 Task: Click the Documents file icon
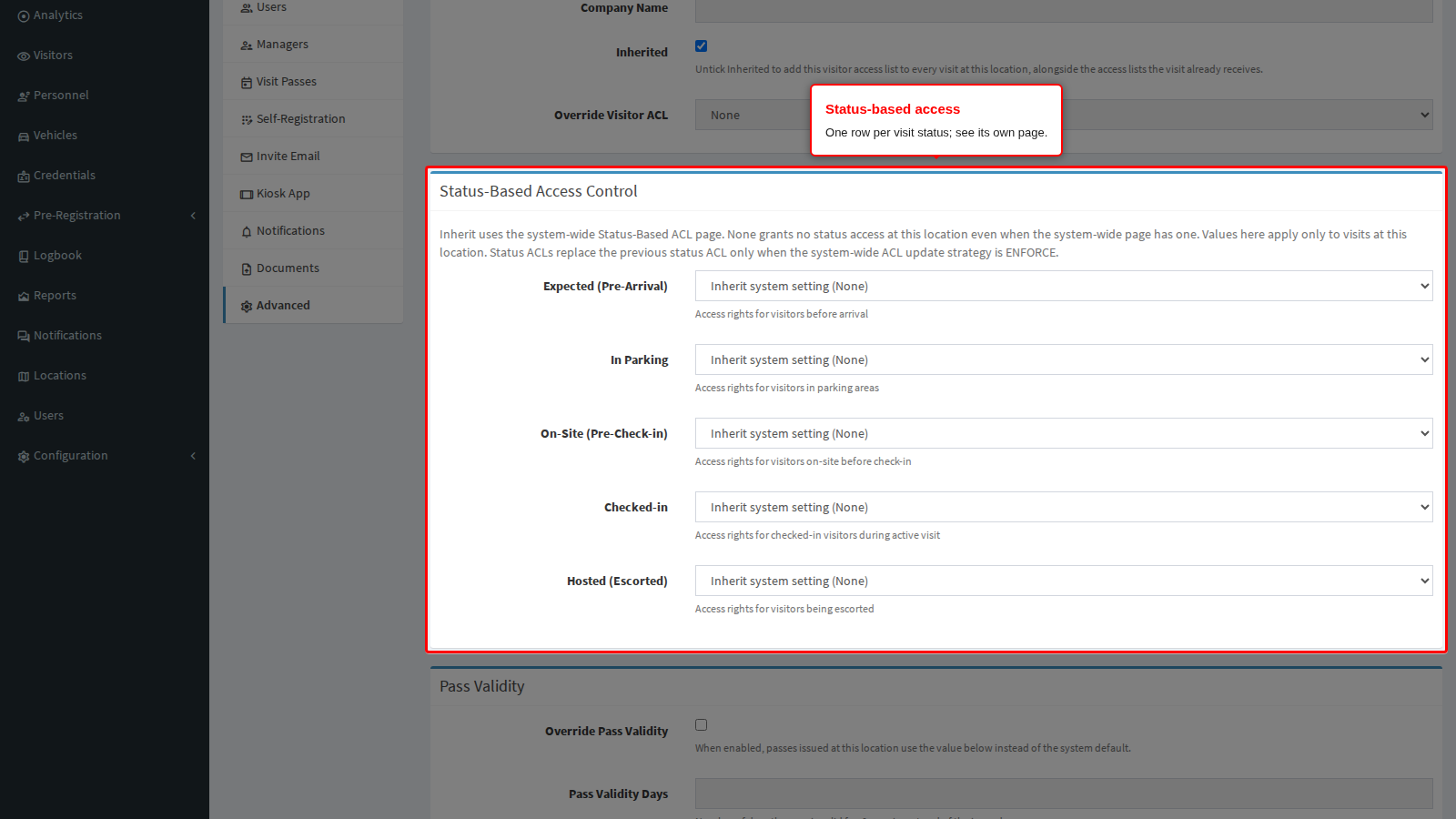tap(247, 269)
